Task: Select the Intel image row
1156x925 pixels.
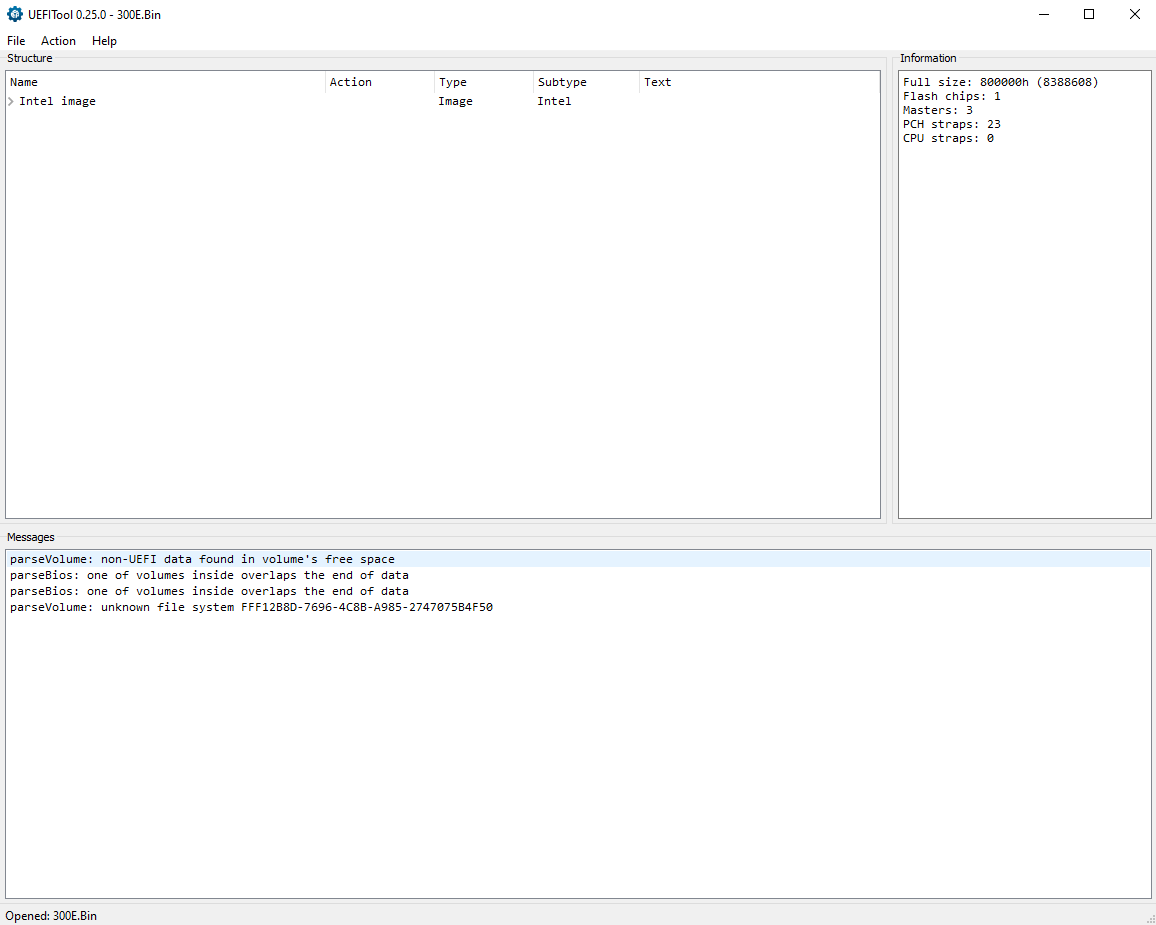Action: 442,101
